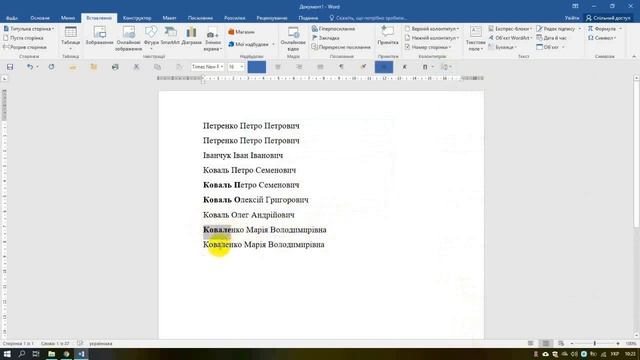Switch to Web Layout view button

[x=561, y=344]
